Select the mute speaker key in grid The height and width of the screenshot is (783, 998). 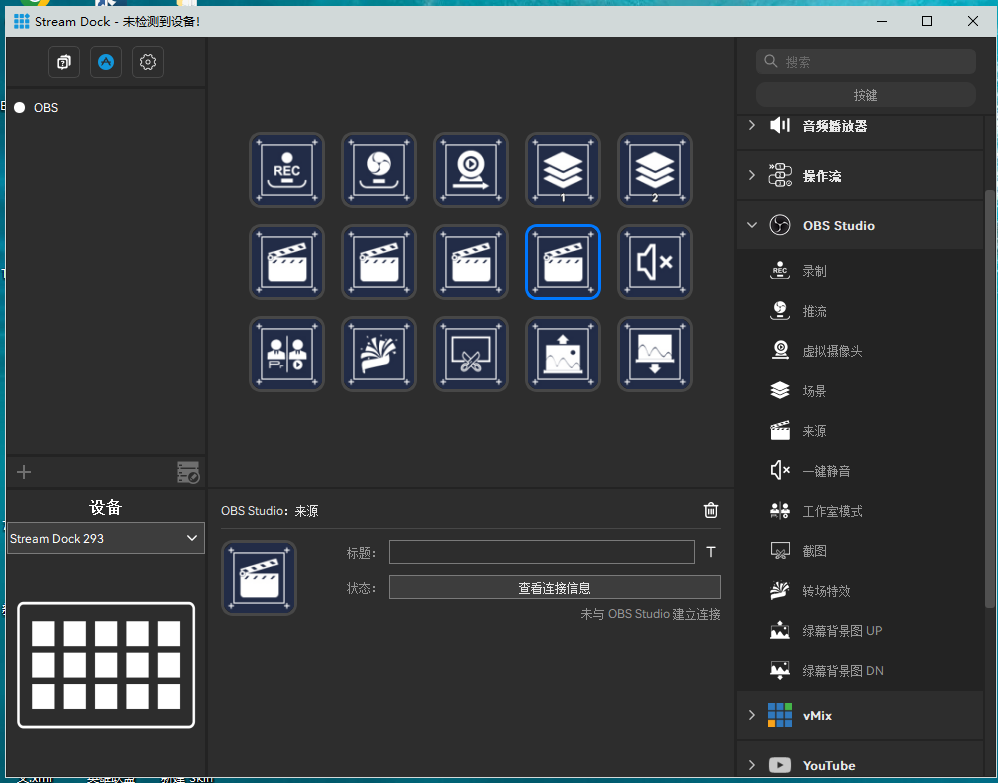[654, 262]
